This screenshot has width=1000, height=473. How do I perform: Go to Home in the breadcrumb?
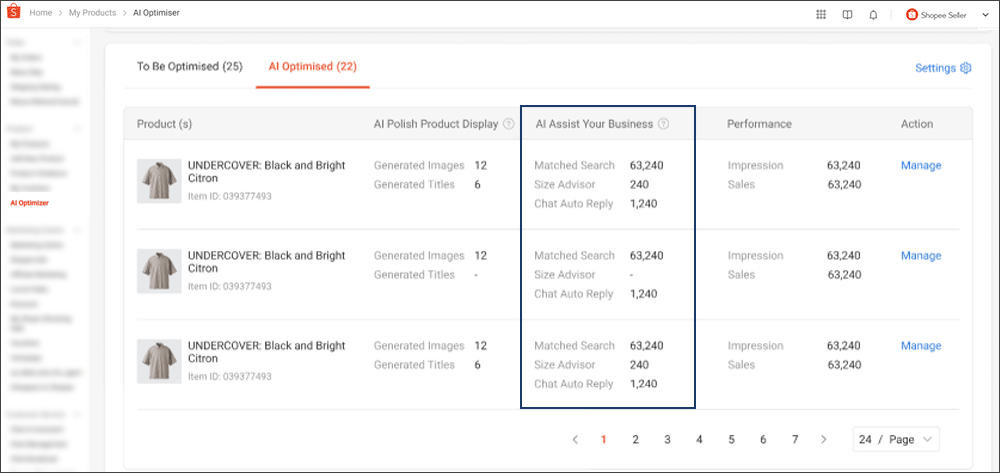click(41, 14)
